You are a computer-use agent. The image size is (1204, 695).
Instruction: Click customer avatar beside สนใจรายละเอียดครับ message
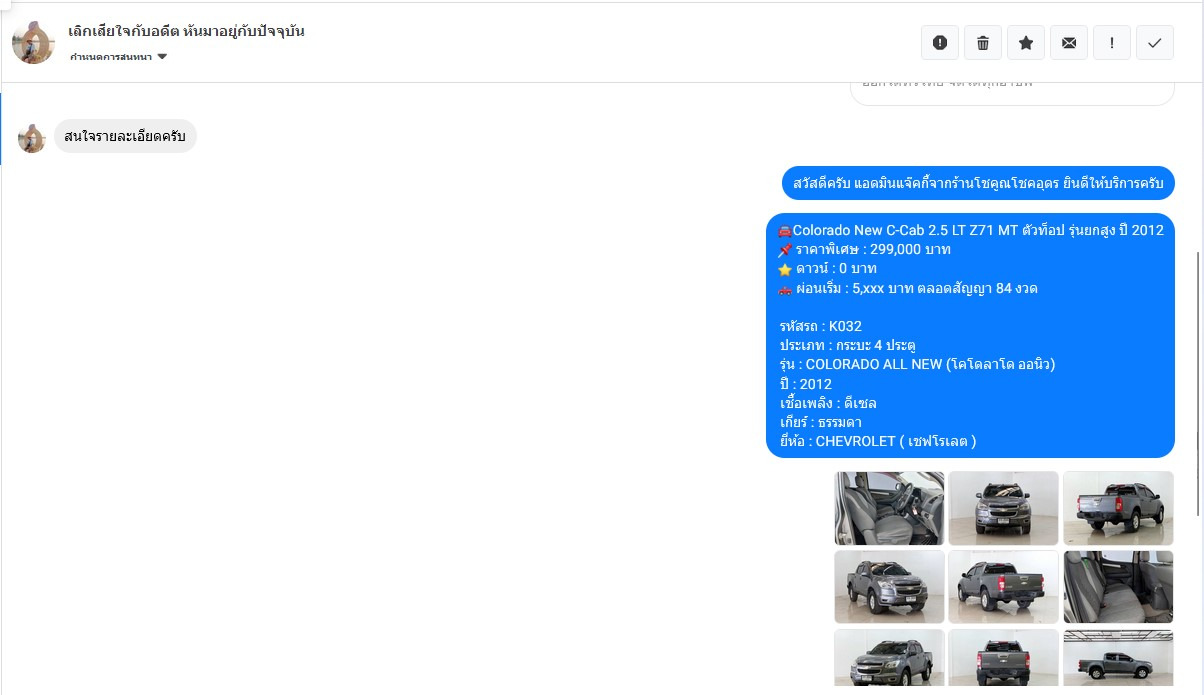[32, 138]
